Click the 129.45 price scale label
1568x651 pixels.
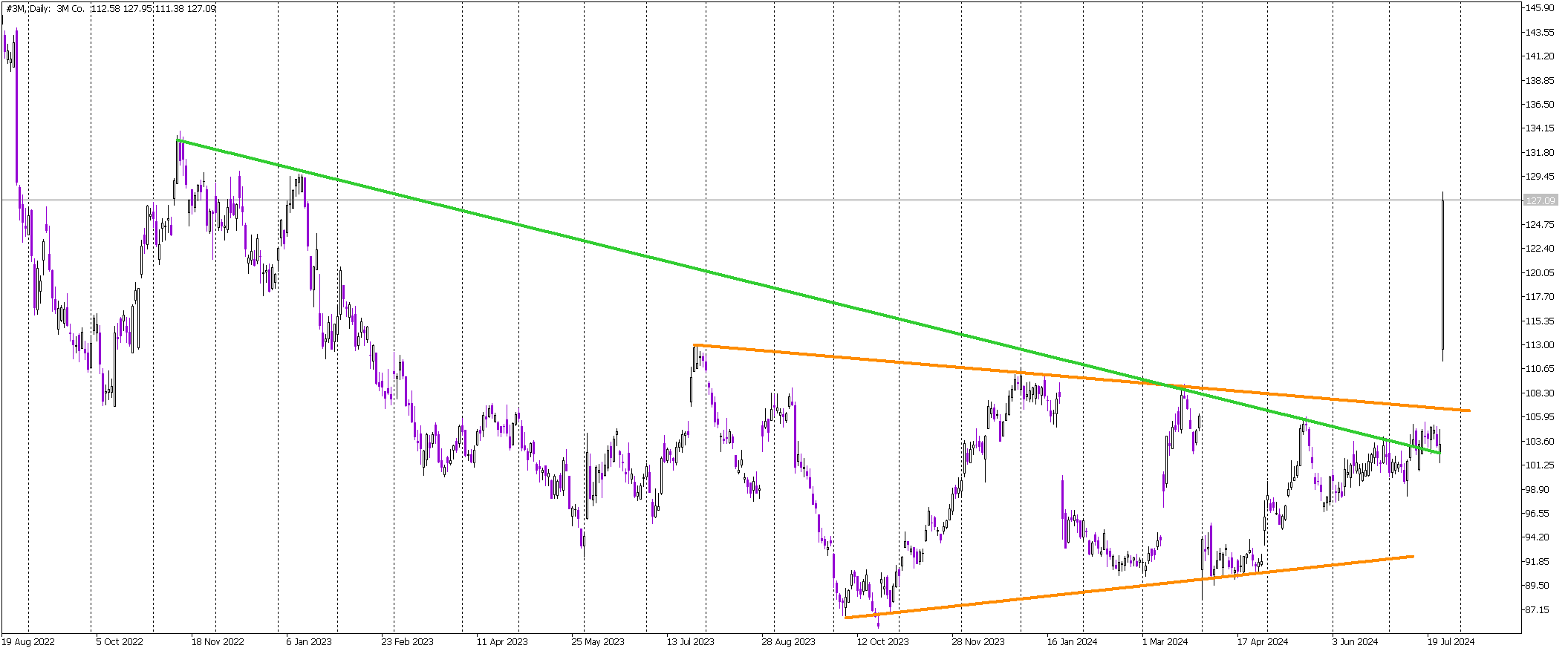1539,176
